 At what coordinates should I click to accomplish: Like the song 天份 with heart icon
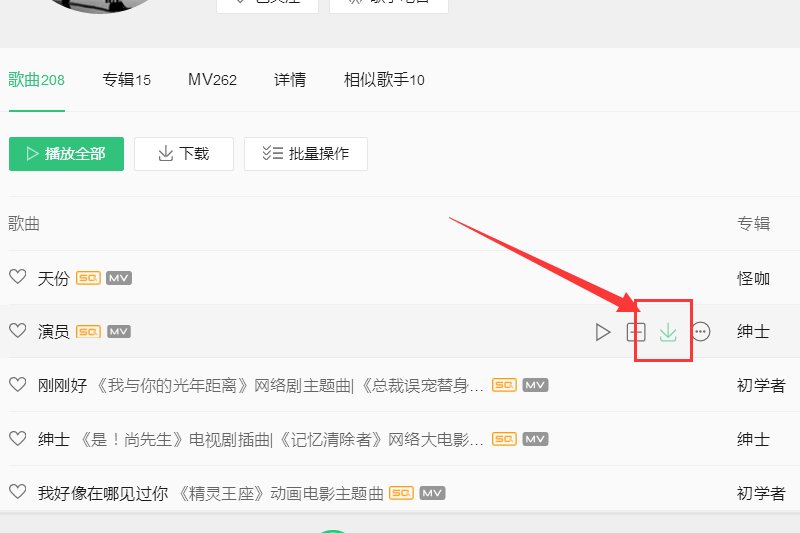point(18,277)
